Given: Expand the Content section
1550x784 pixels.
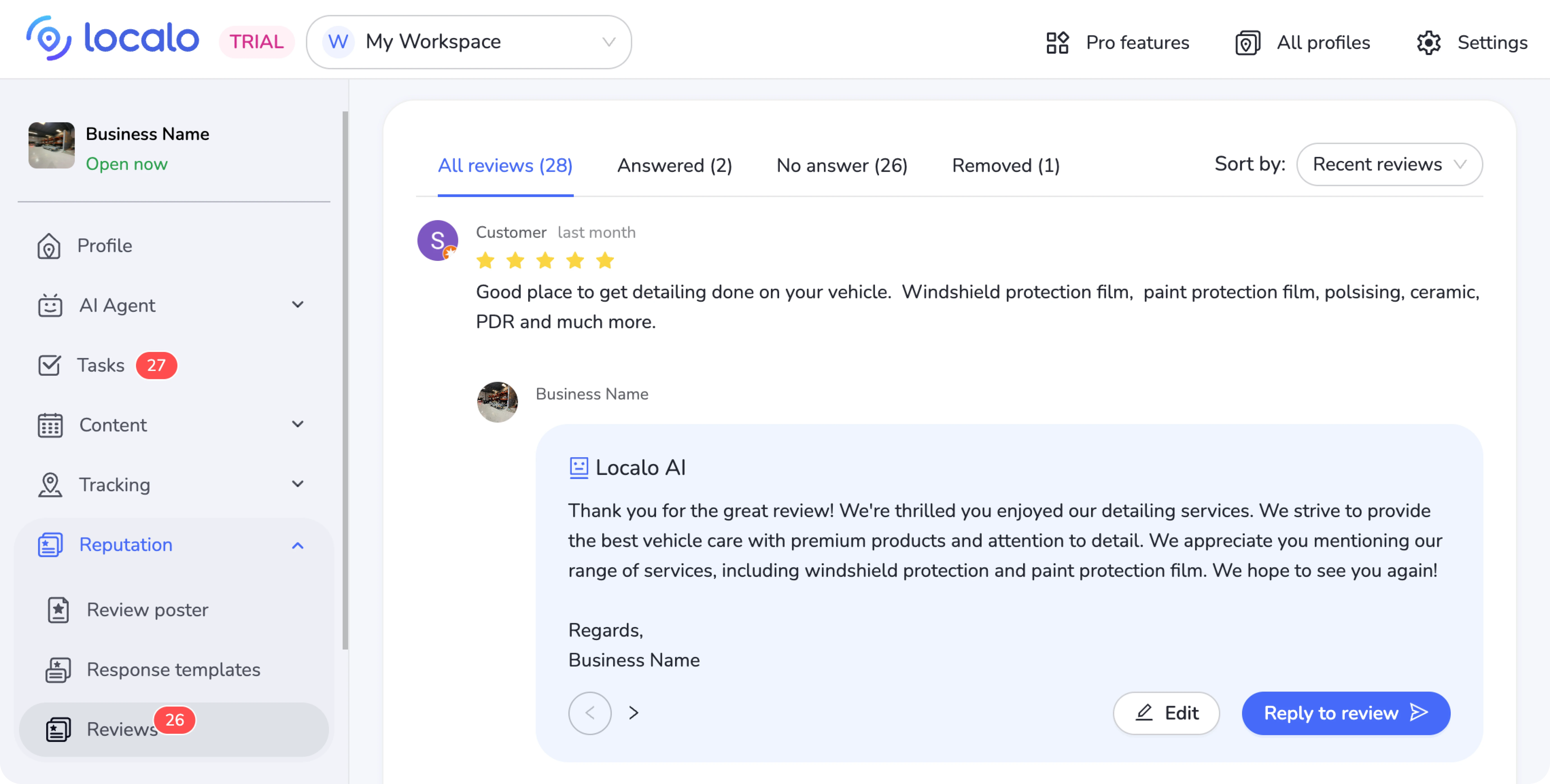Looking at the screenshot, I should pyautogui.click(x=297, y=424).
